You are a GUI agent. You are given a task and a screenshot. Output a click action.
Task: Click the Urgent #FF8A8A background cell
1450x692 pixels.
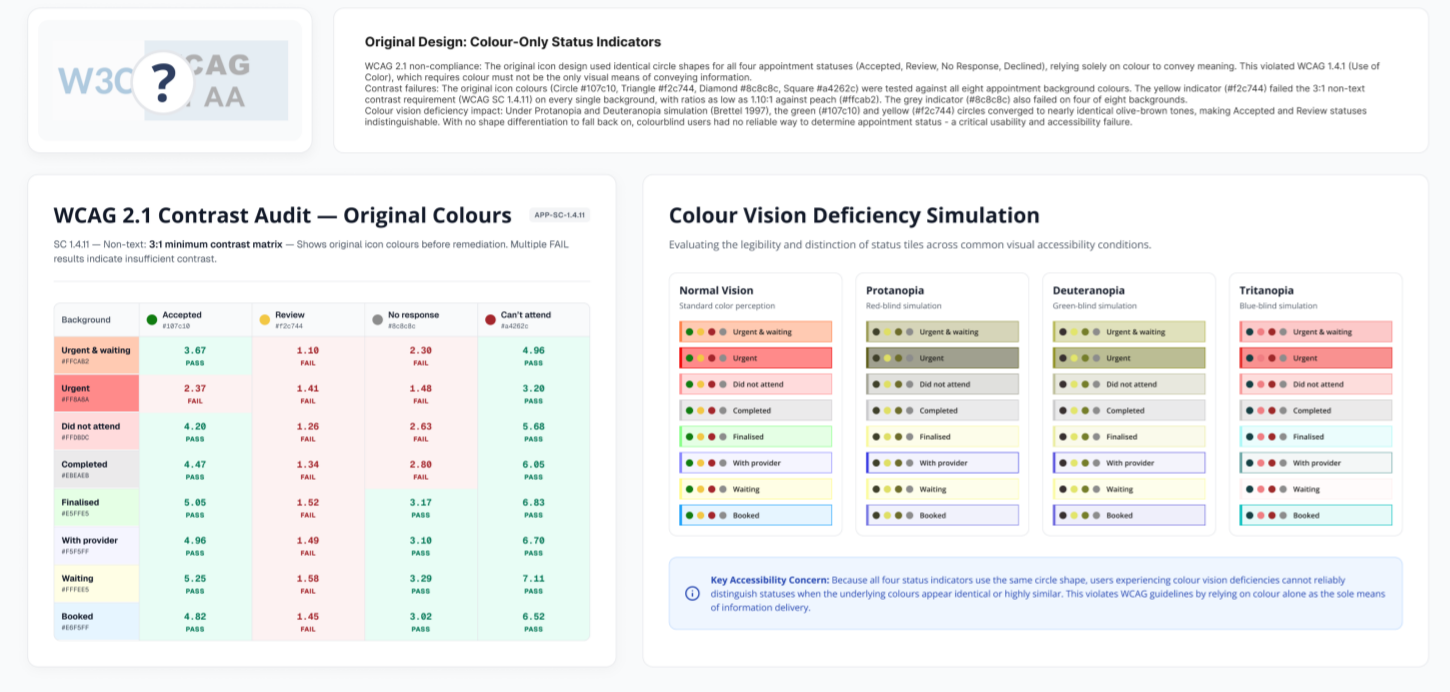point(96,393)
